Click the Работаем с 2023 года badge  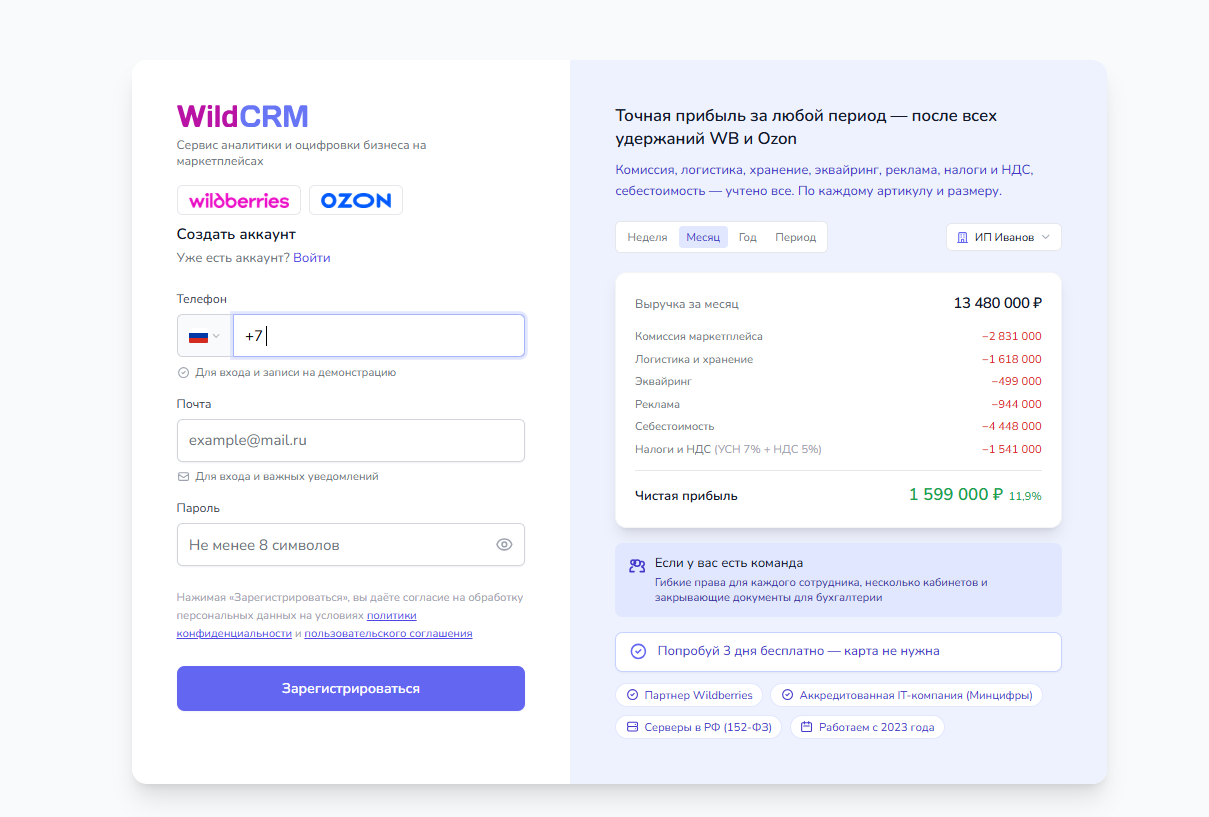[x=867, y=727]
